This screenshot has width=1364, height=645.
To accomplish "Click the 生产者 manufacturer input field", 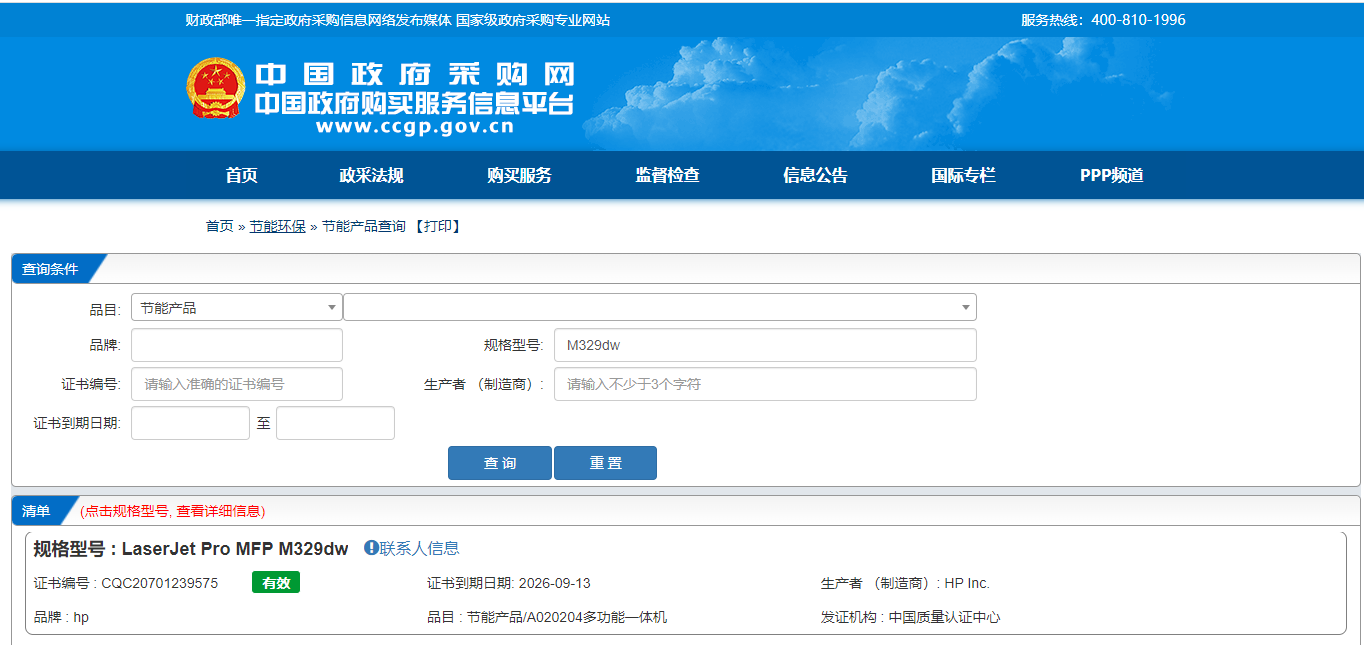I will 765,383.
